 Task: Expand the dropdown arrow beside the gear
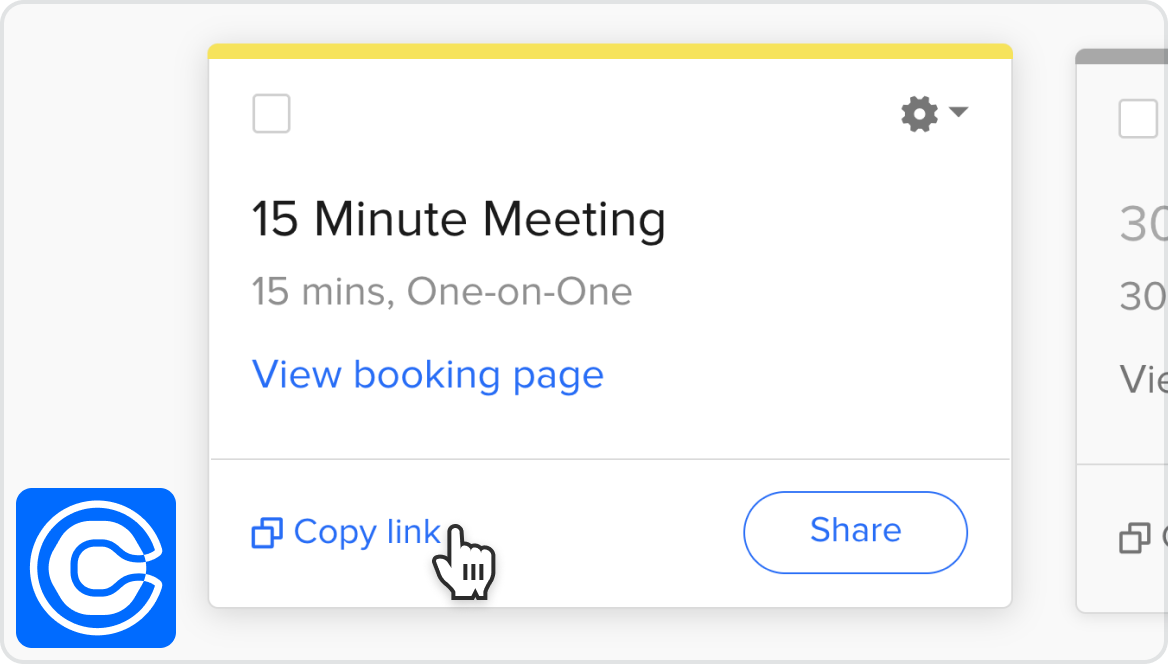pyautogui.click(x=958, y=112)
